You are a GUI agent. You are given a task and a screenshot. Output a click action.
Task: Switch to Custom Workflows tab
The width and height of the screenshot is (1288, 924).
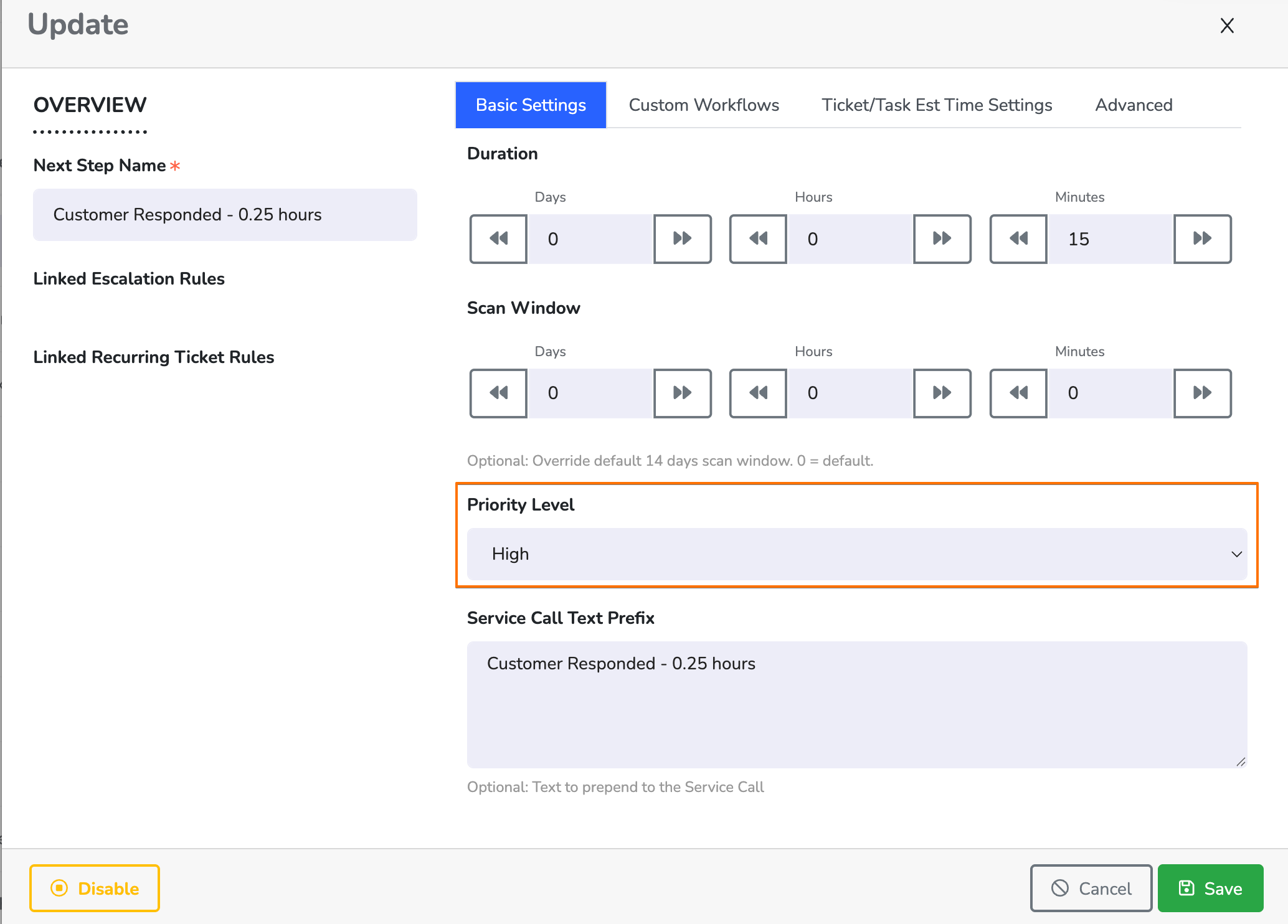704,105
